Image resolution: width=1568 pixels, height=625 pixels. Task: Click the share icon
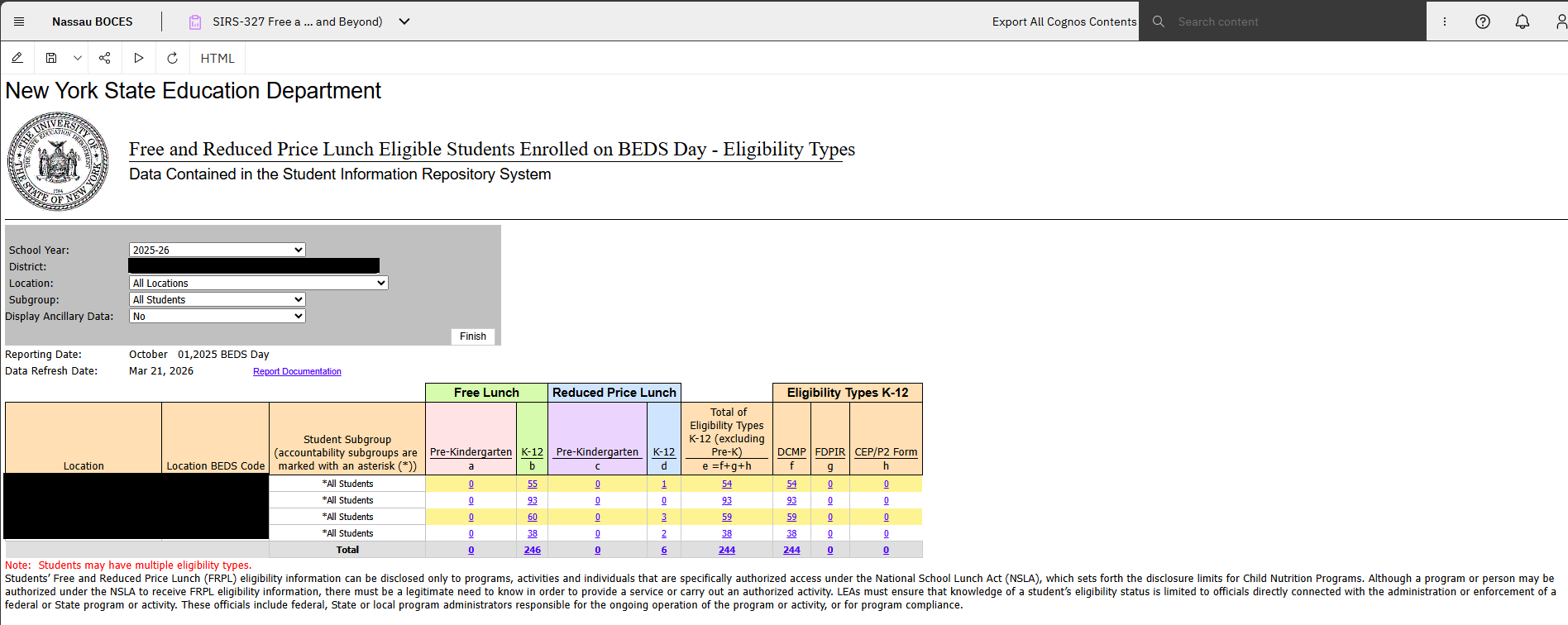click(x=104, y=58)
